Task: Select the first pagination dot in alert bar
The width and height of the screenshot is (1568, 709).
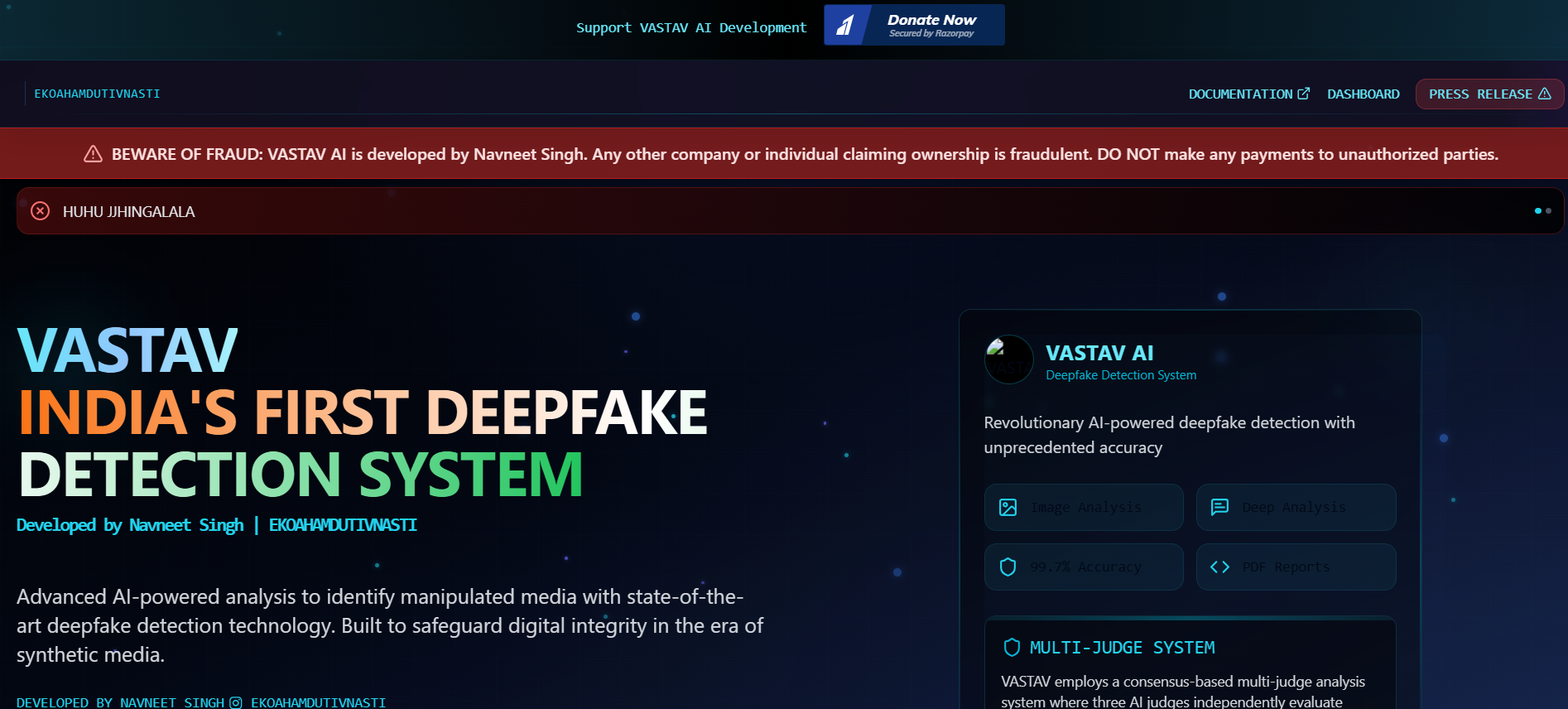Action: coord(1538,211)
